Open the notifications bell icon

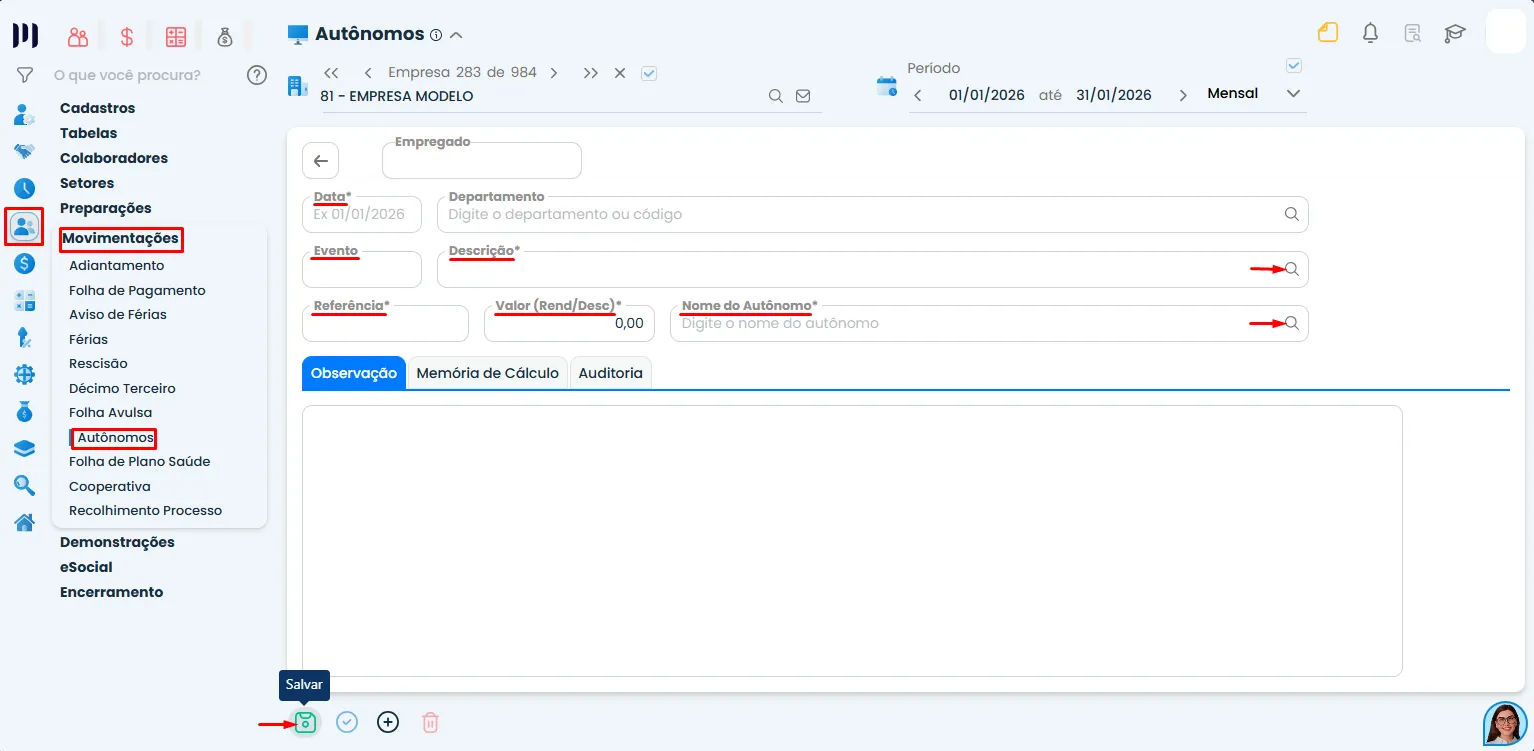coord(1370,33)
